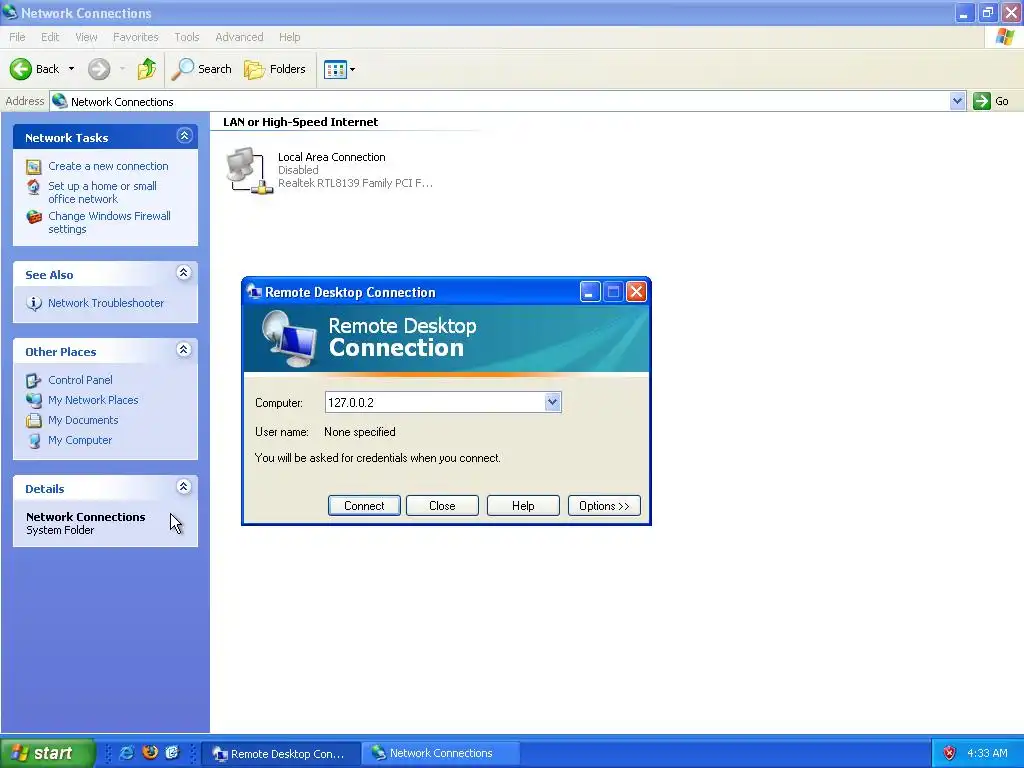Click the Network Troubleshooter info icon
Viewport: 1024px width, 768px height.
[x=34, y=303]
